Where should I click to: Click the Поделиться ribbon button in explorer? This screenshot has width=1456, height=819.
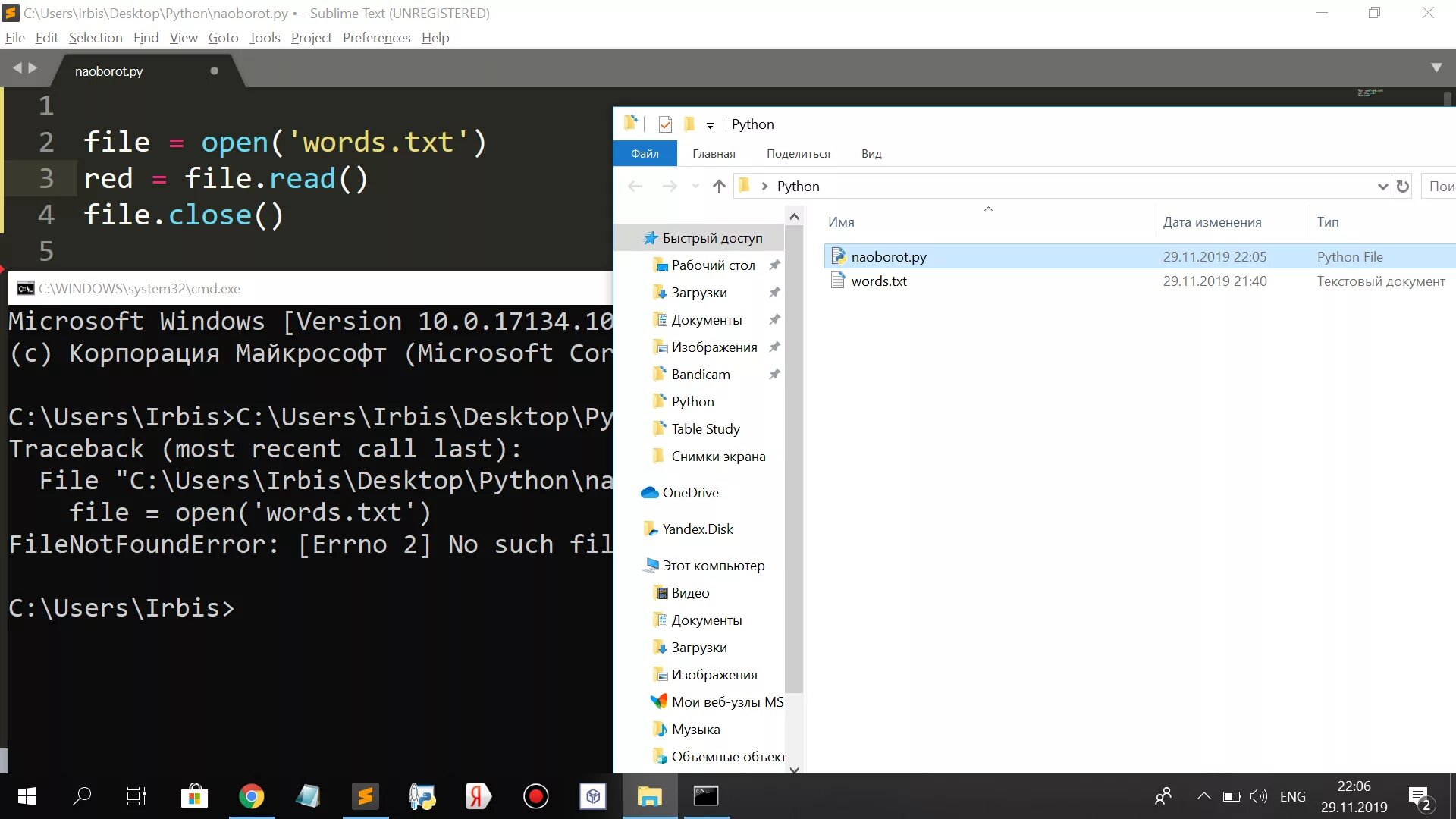(797, 153)
